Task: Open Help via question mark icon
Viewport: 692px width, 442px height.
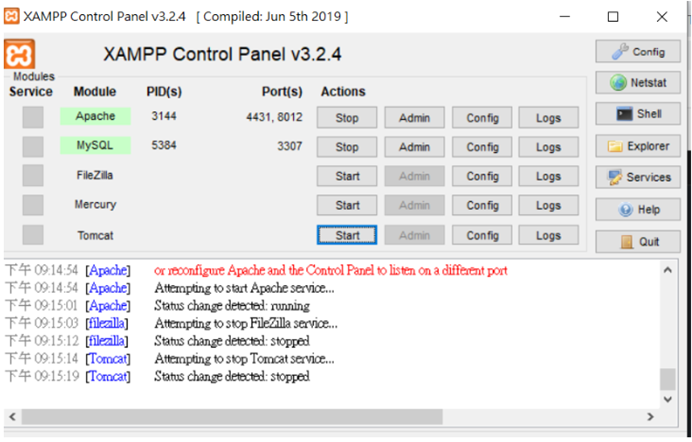Action: click(638, 210)
